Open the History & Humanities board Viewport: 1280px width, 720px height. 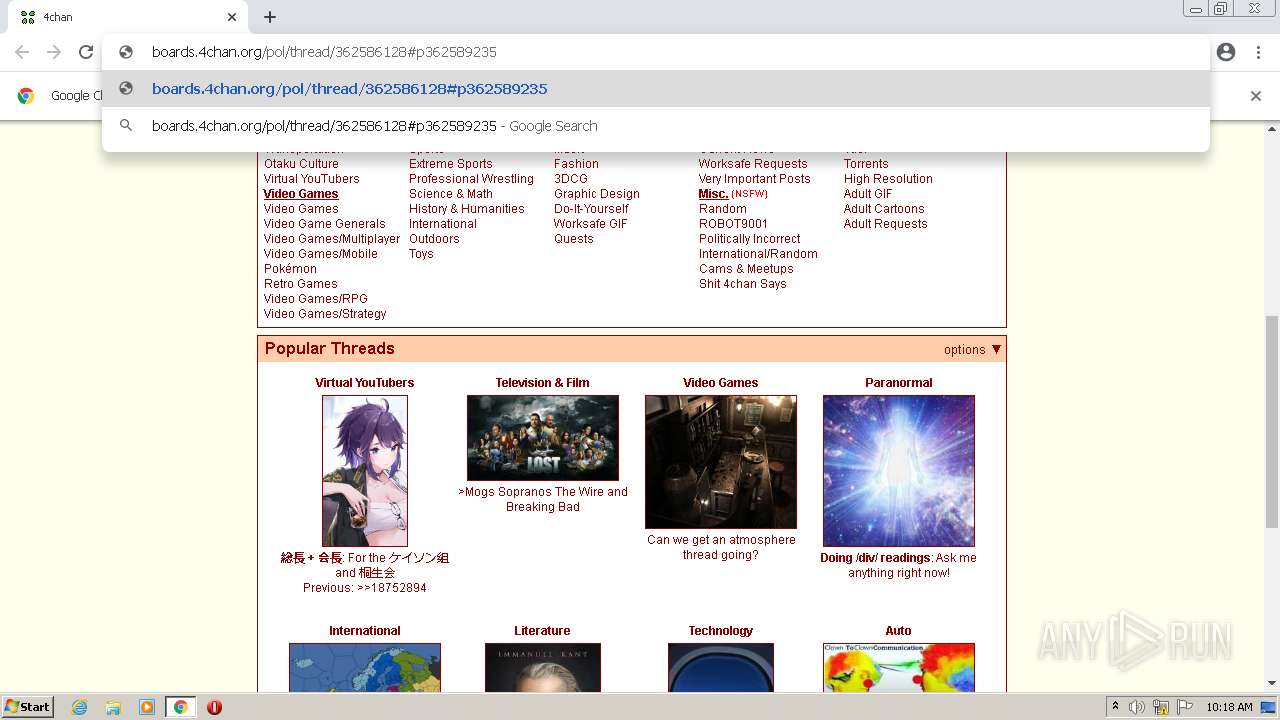467,209
